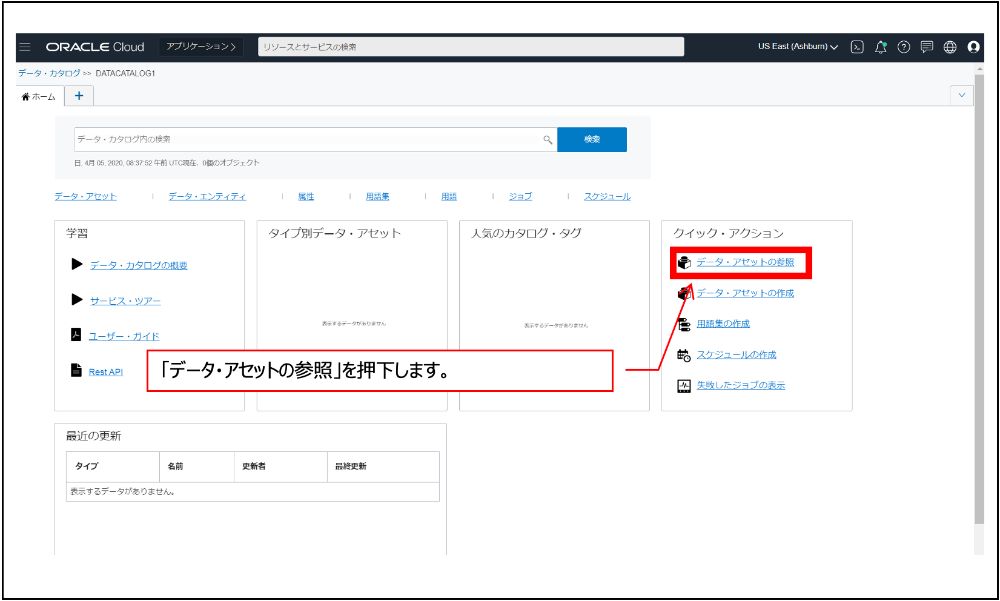Open the Rest API link
Image resolution: width=1000 pixels, height=601 pixels.
106,372
